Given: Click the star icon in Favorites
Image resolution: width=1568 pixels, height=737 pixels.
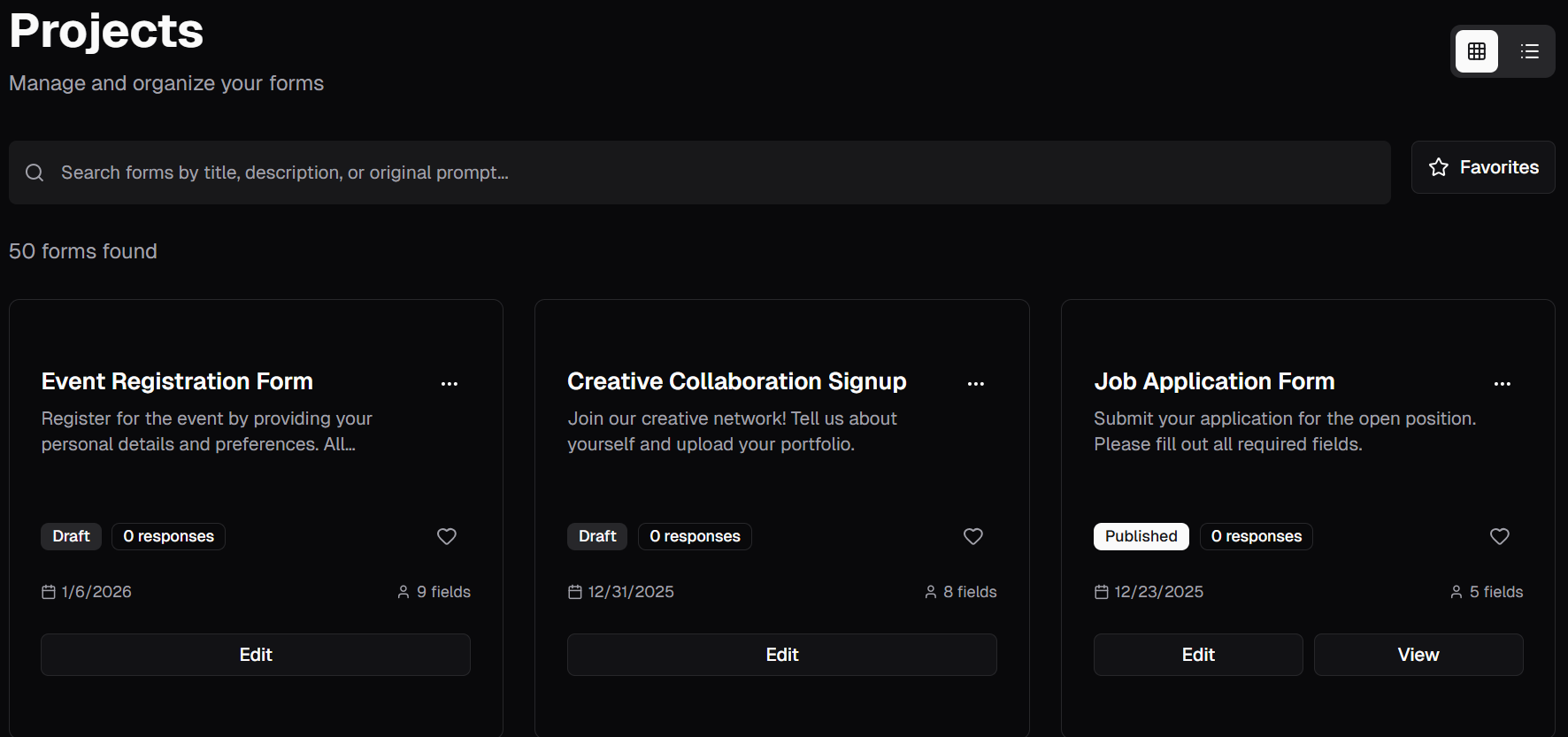Looking at the screenshot, I should [x=1439, y=167].
